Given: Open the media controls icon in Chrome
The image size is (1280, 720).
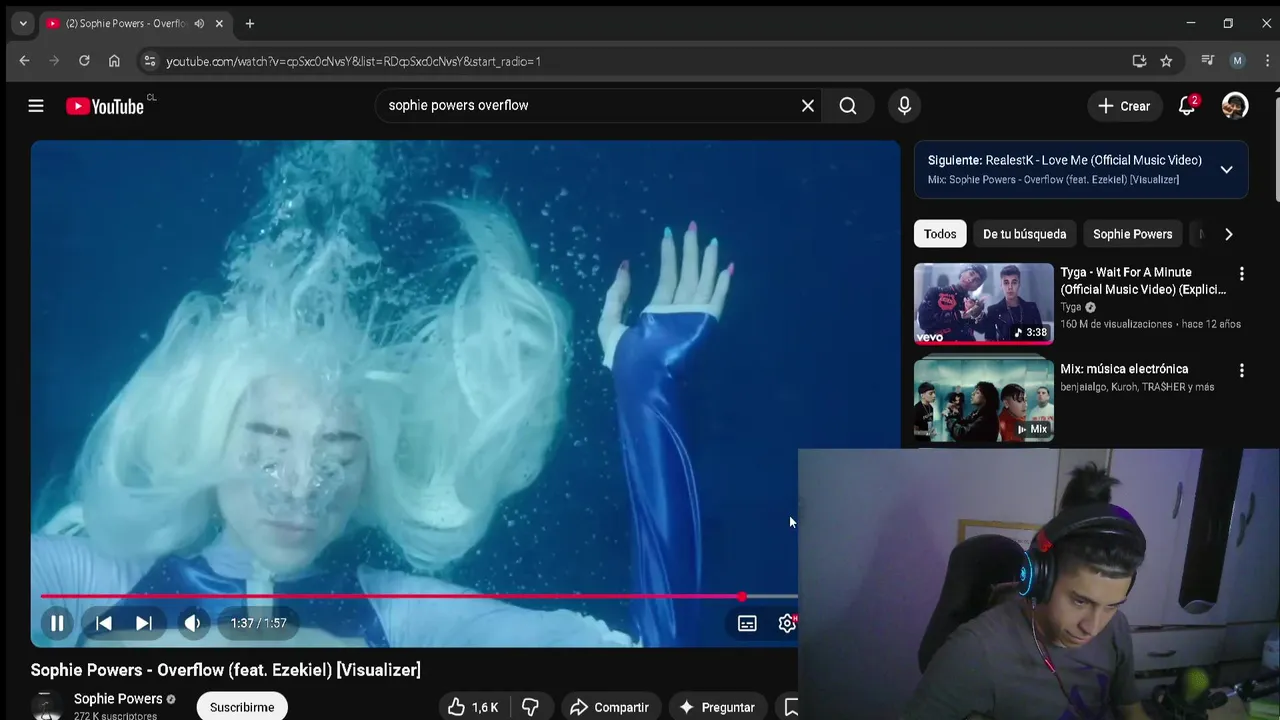Looking at the screenshot, I should pyautogui.click(x=1208, y=61).
